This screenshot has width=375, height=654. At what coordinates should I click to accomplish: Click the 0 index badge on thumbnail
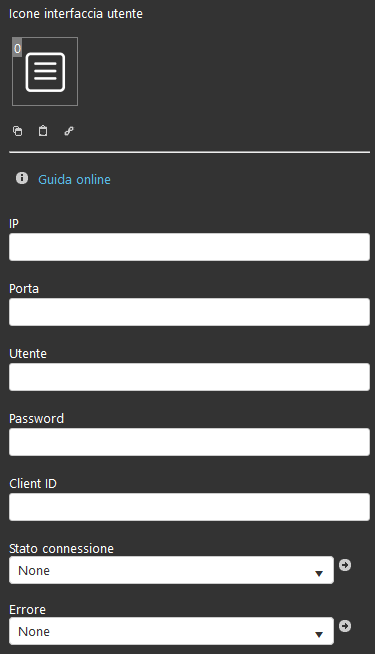[17, 48]
